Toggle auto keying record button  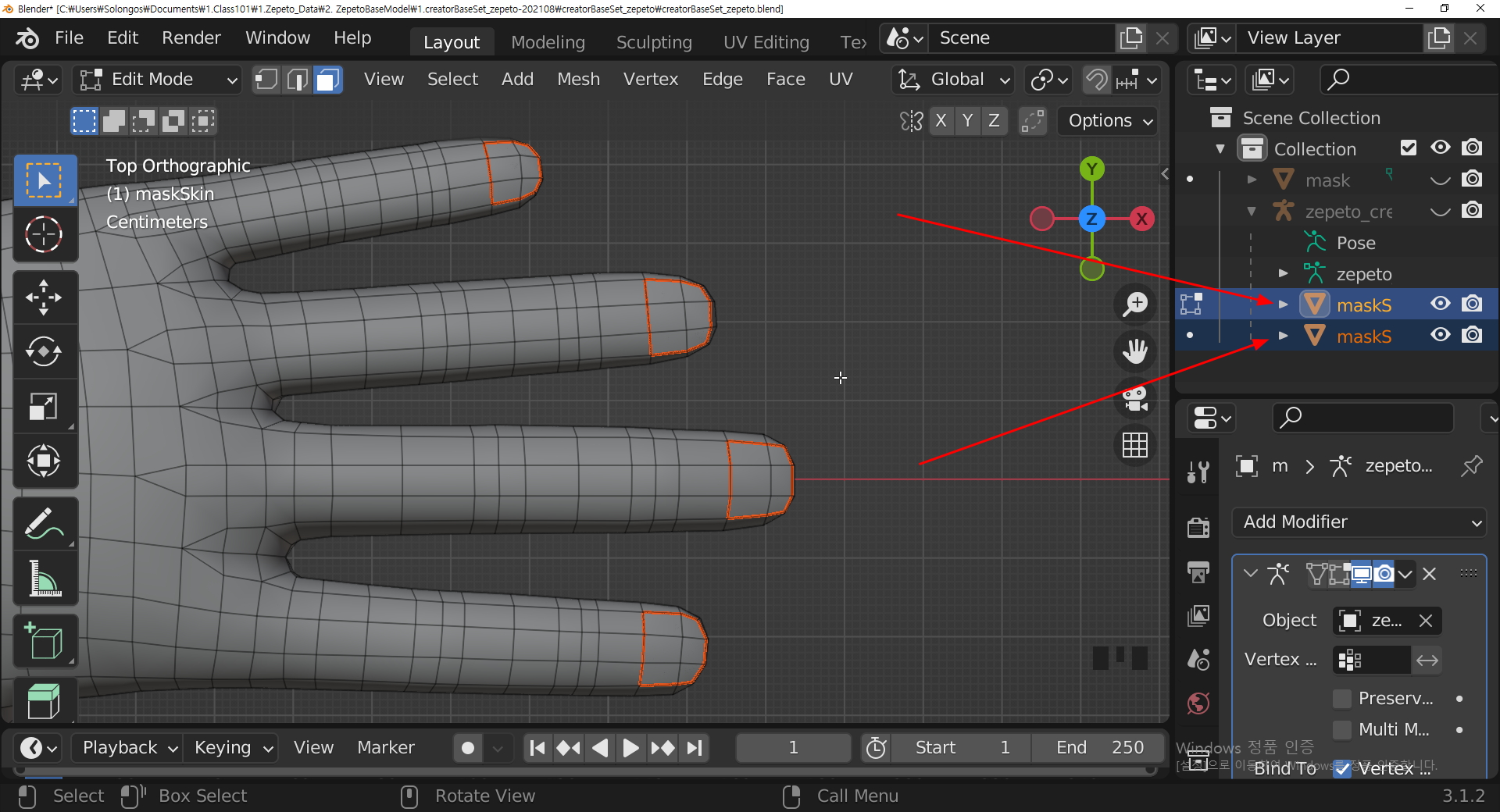coord(468,748)
